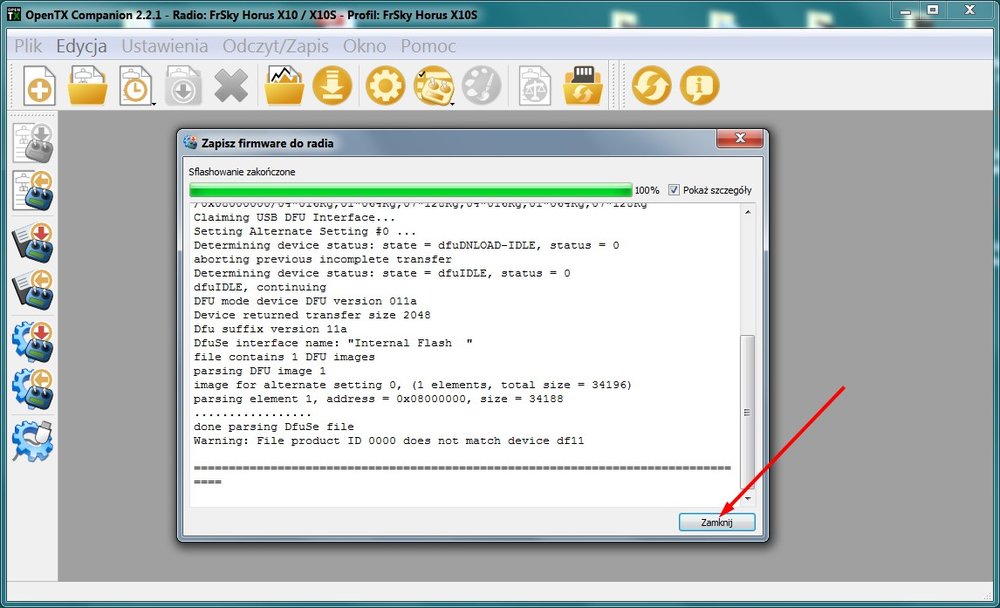The image size is (1000, 608).
Task: Open the Pomoc menu
Action: tap(428, 46)
